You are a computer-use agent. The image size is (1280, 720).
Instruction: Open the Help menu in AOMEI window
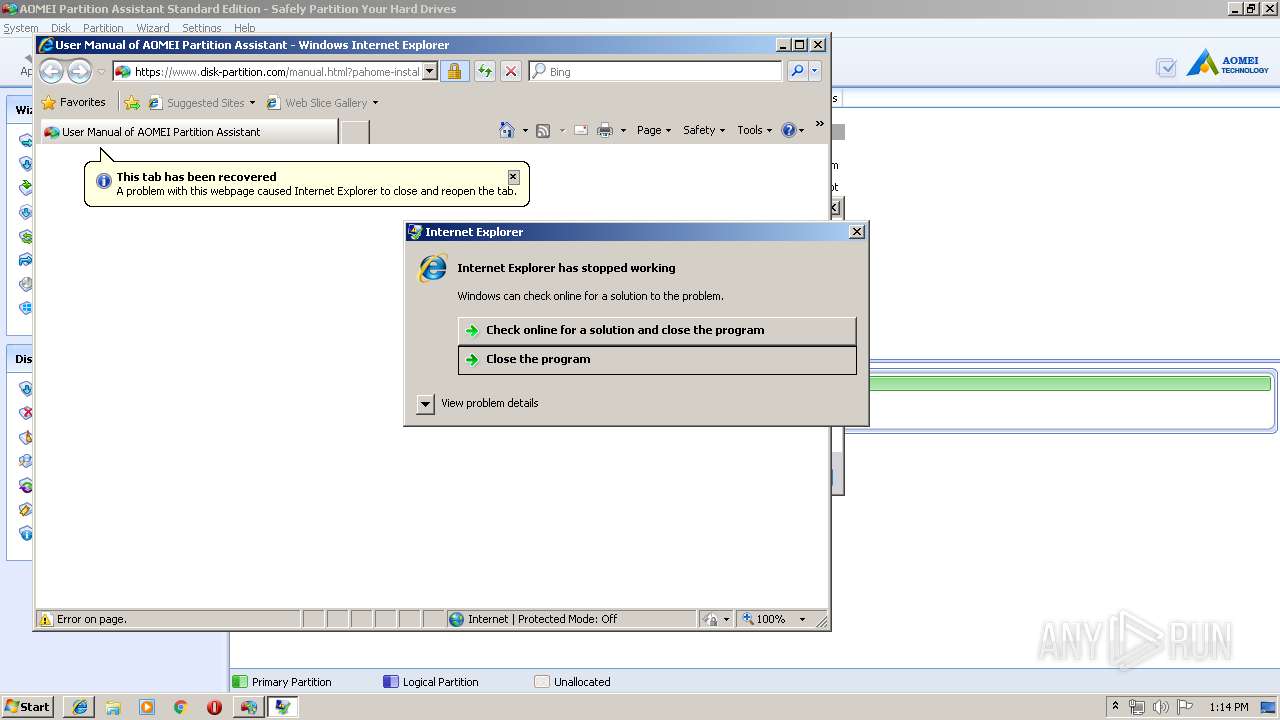(x=244, y=28)
